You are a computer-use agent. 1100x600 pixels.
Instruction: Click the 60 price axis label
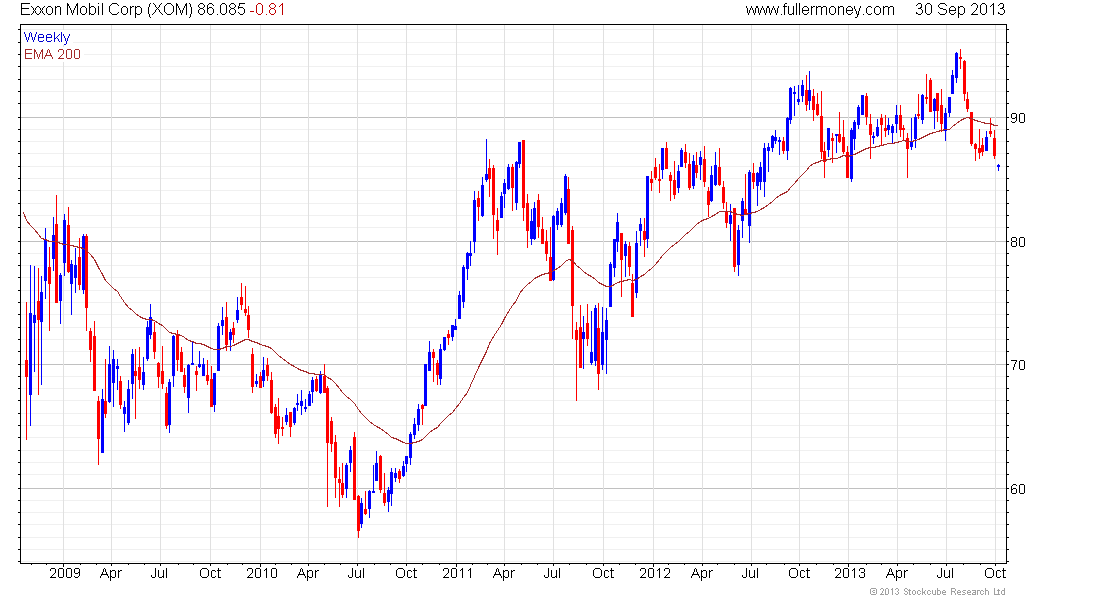(1017, 489)
